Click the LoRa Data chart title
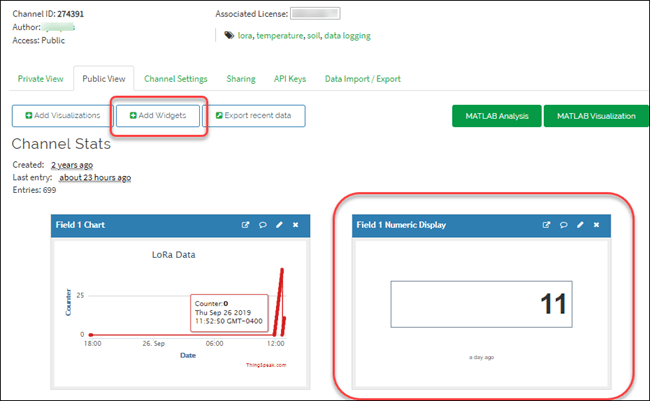The height and width of the screenshot is (401, 650). click(173, 255)
